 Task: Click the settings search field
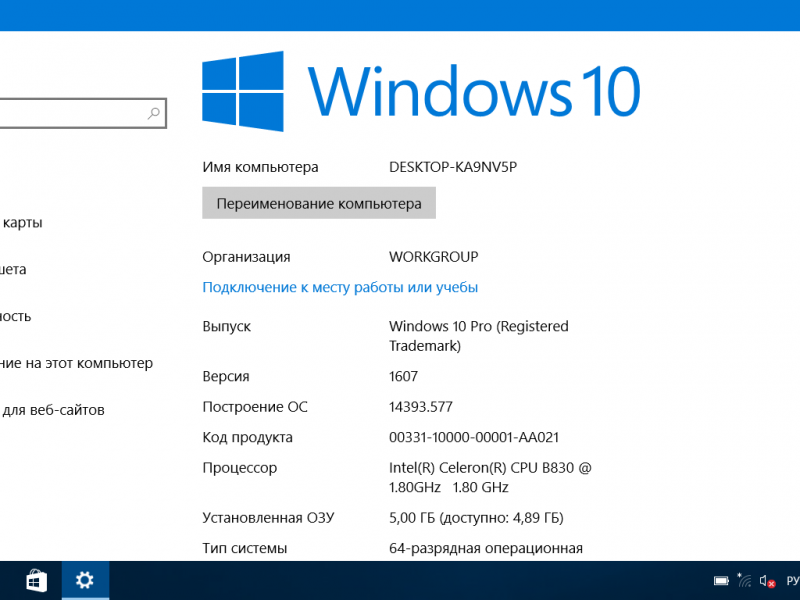click(x=81, y=113)
